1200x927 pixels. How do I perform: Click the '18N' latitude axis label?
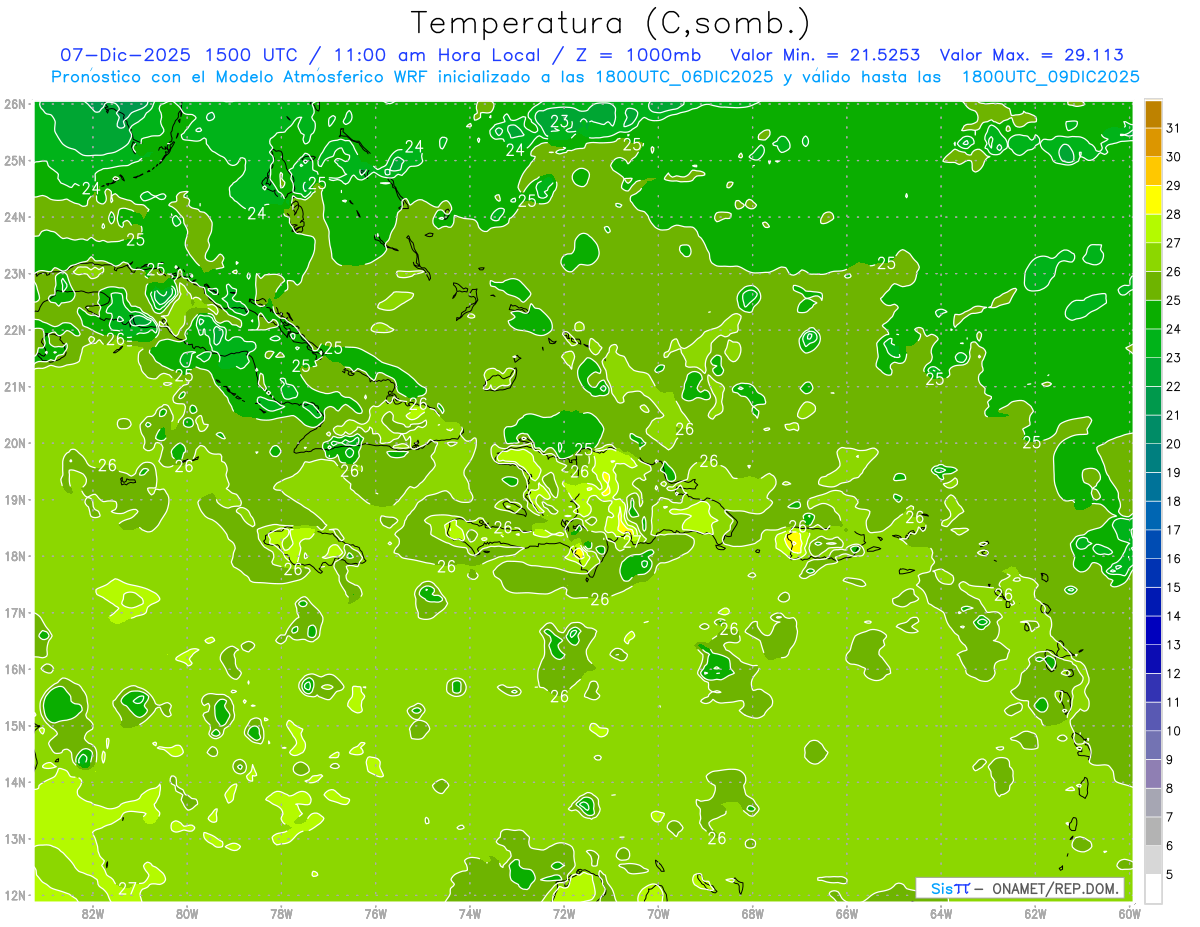pyautogui.click(x=14, y=556)
